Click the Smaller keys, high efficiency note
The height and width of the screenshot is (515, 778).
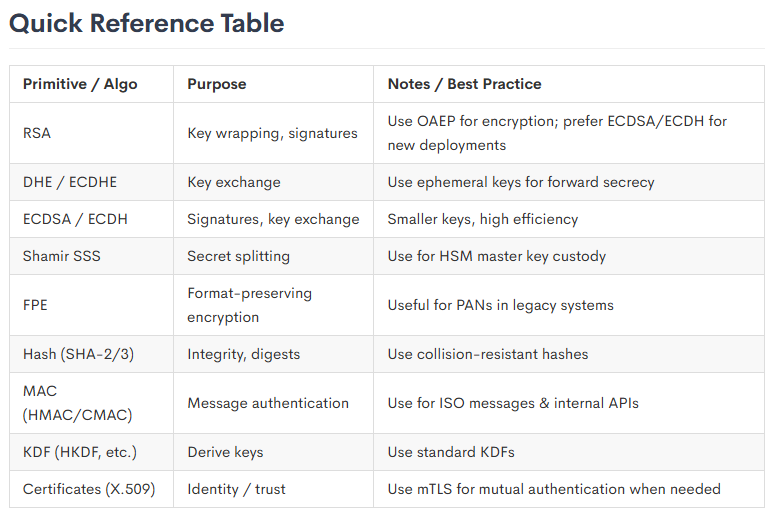483,219
